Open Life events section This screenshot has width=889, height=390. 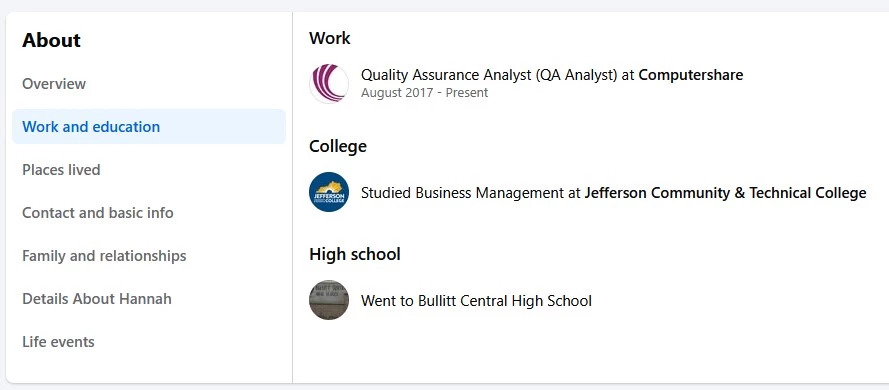pos(58,342)
